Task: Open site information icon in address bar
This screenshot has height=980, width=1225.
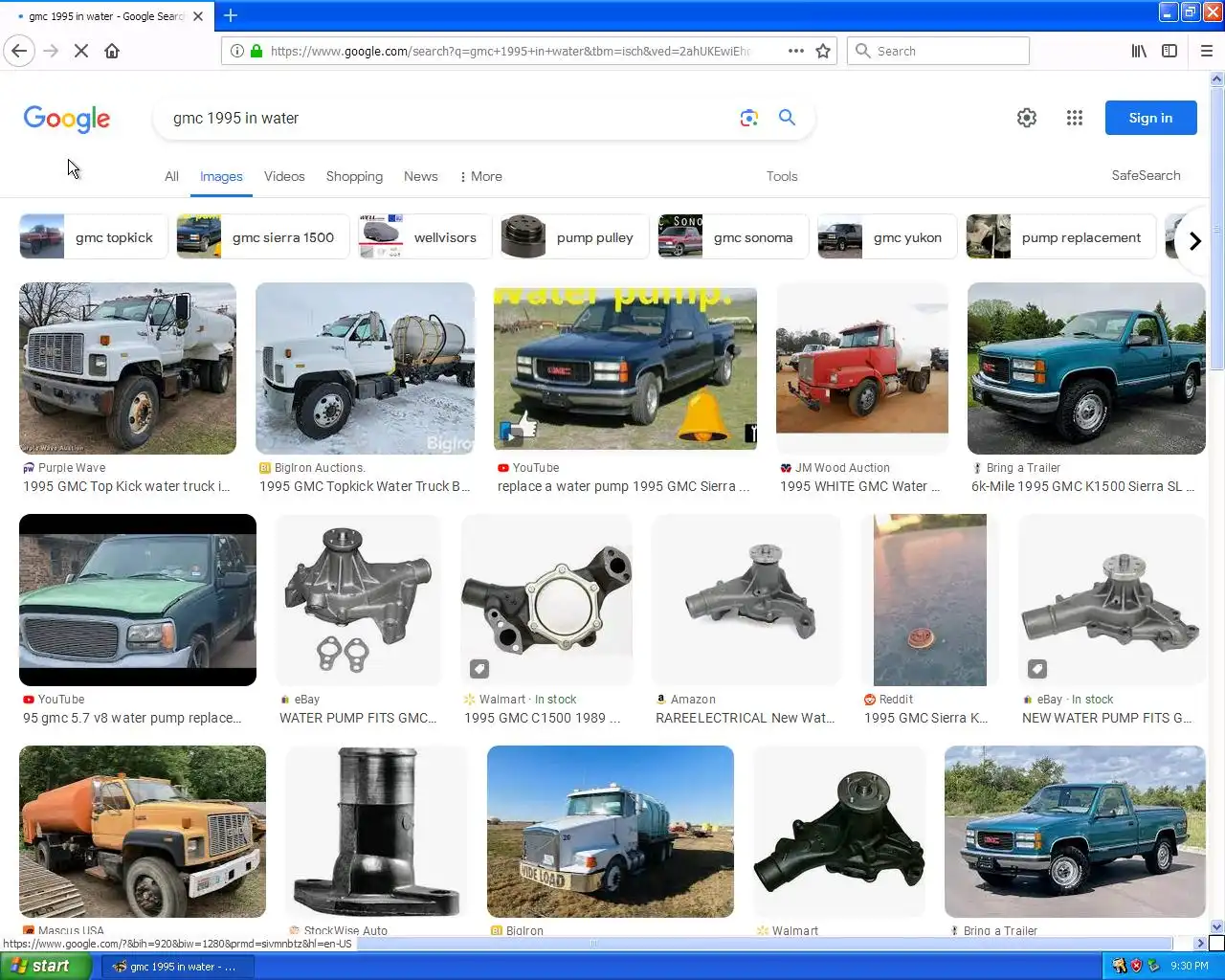Action: point(236,51)
